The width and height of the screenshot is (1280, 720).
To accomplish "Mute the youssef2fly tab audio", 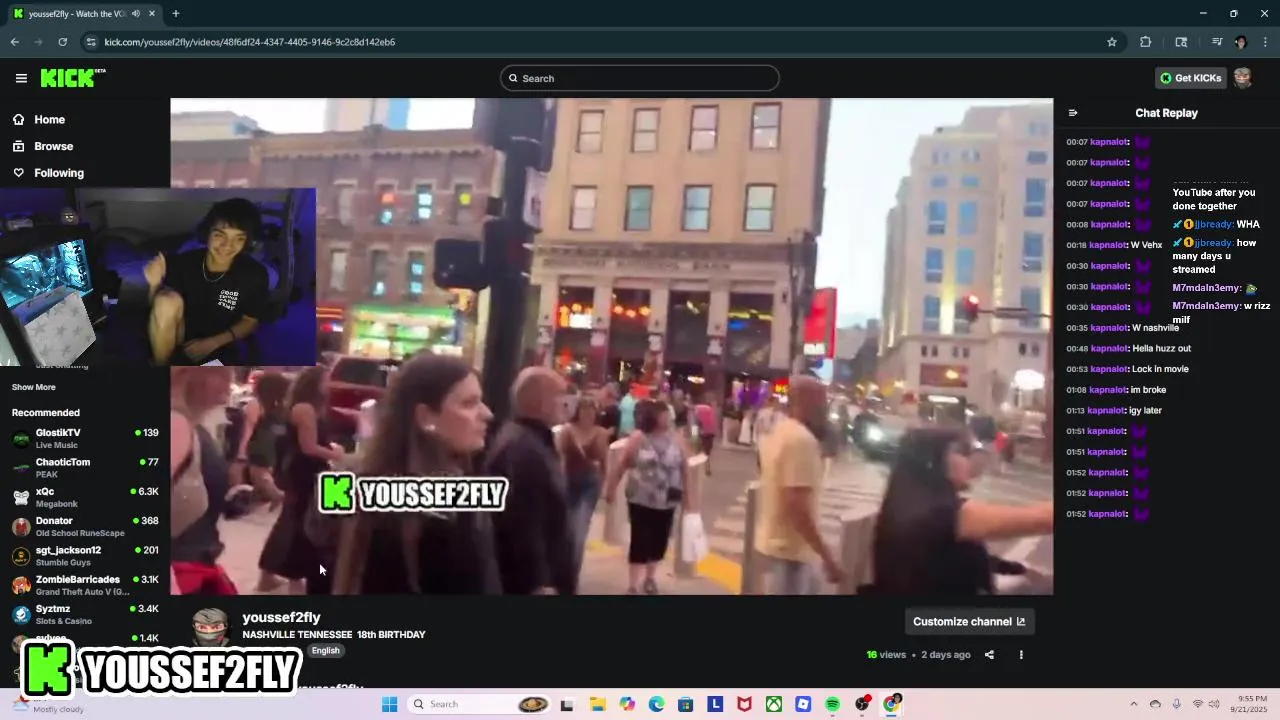I will pyautogui.click(x=135, y=14).
